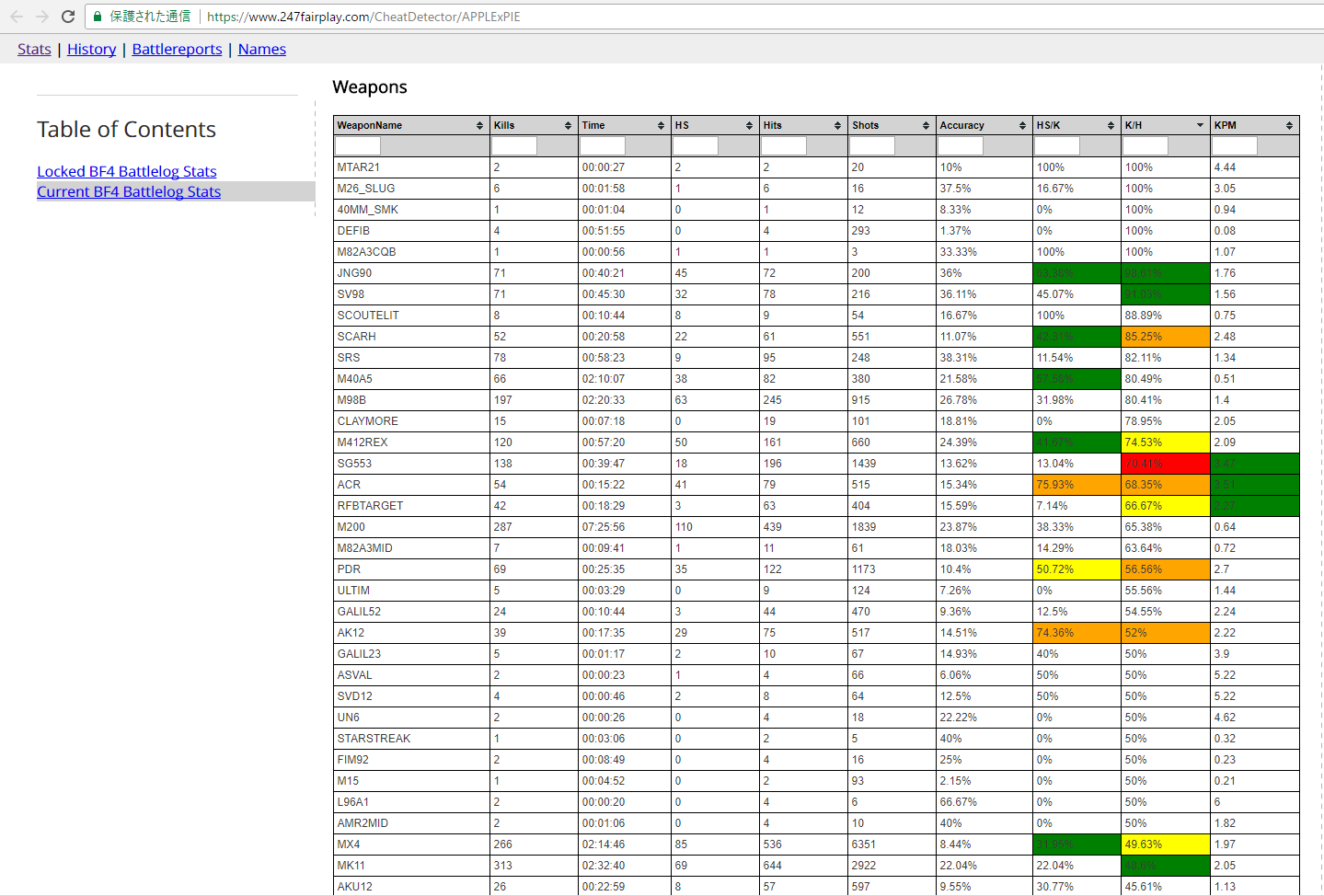Image resolution: width=1324 pixels, height=896 pixels.
Task: Click the MTAR21 weapon name cell
Action: click(x=410, y=167)
